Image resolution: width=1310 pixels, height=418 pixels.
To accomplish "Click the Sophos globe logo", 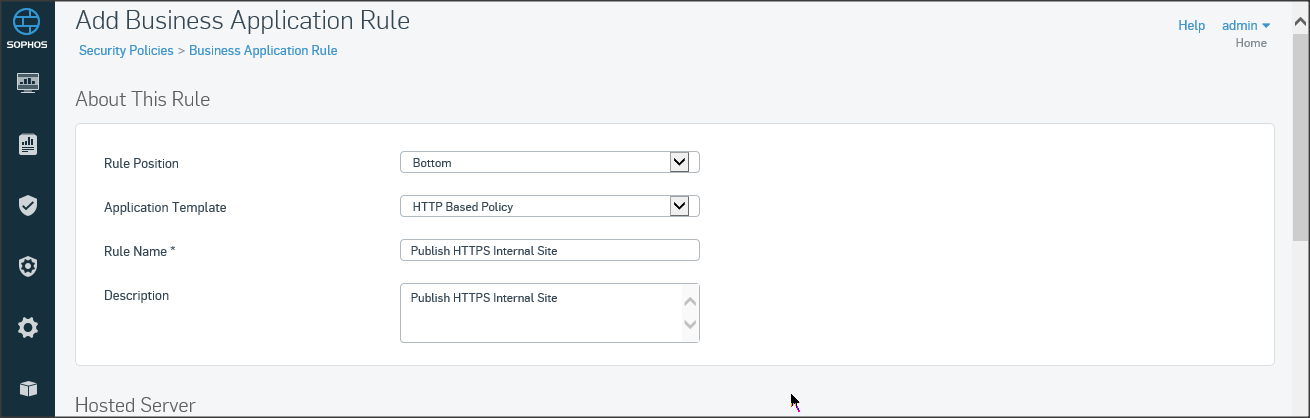I will 27,22.
